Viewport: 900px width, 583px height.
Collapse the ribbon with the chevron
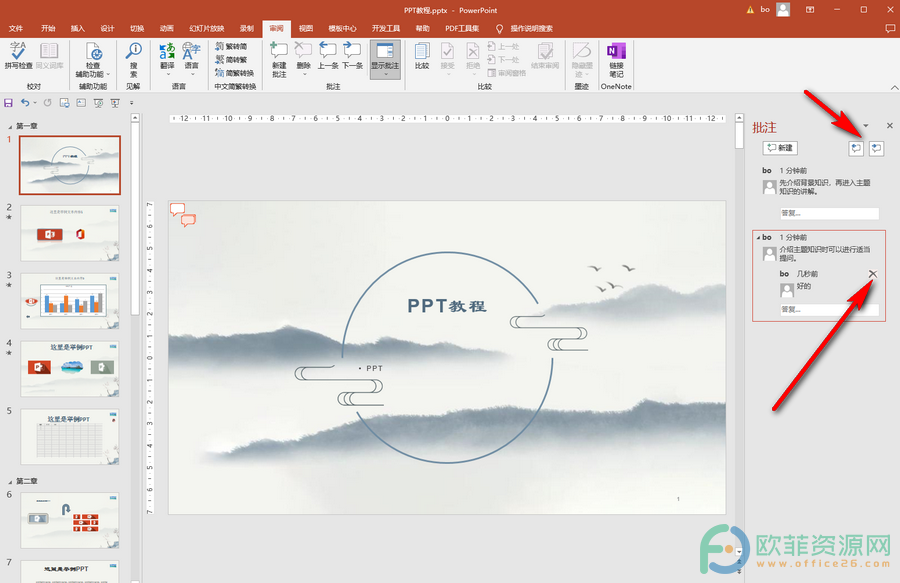pos(894,87)
